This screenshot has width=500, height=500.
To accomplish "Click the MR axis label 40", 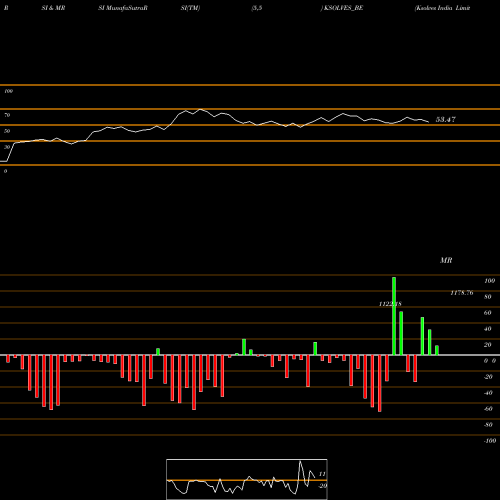I will 488,329.
